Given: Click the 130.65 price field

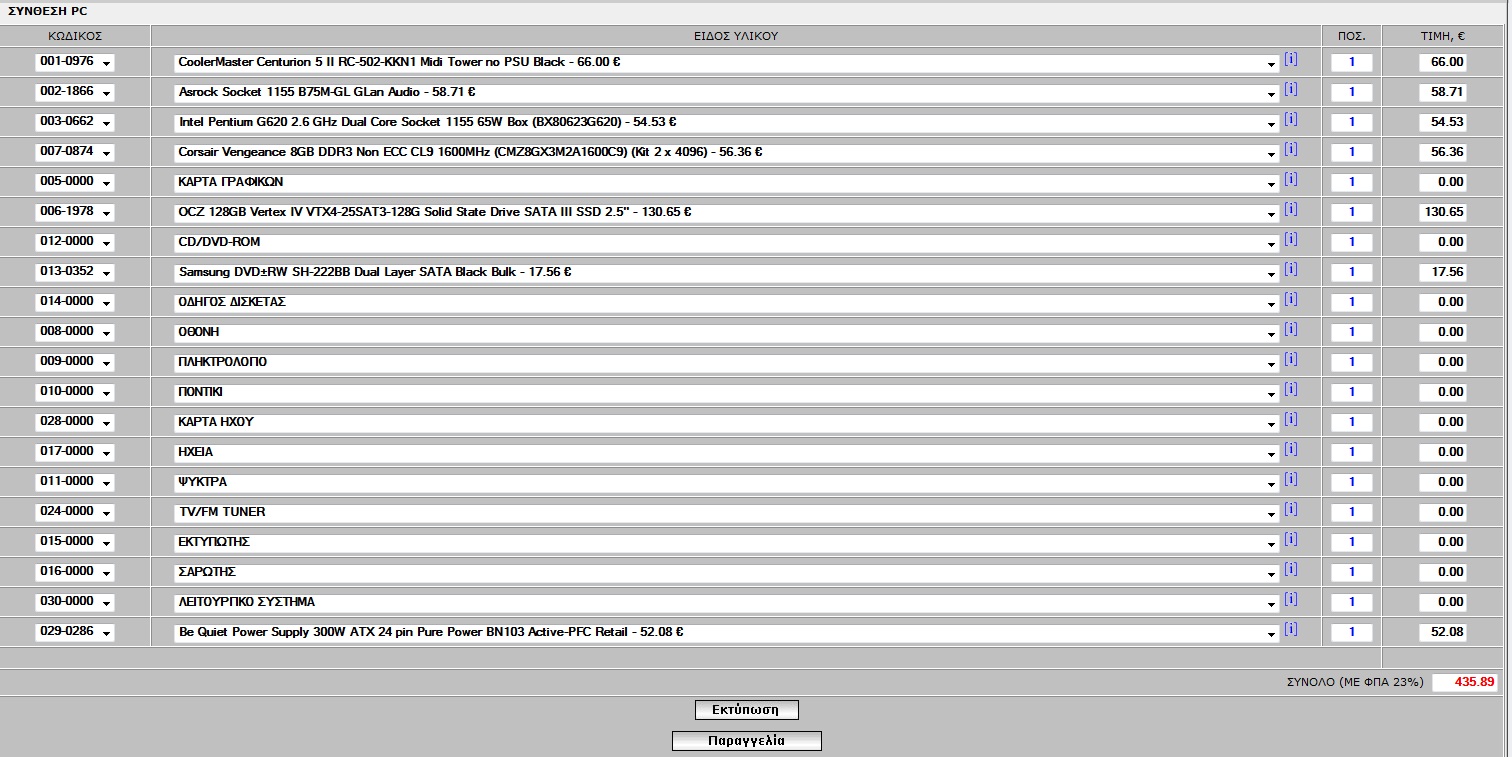Looking at the screenshot, I should coord(1443,212).
